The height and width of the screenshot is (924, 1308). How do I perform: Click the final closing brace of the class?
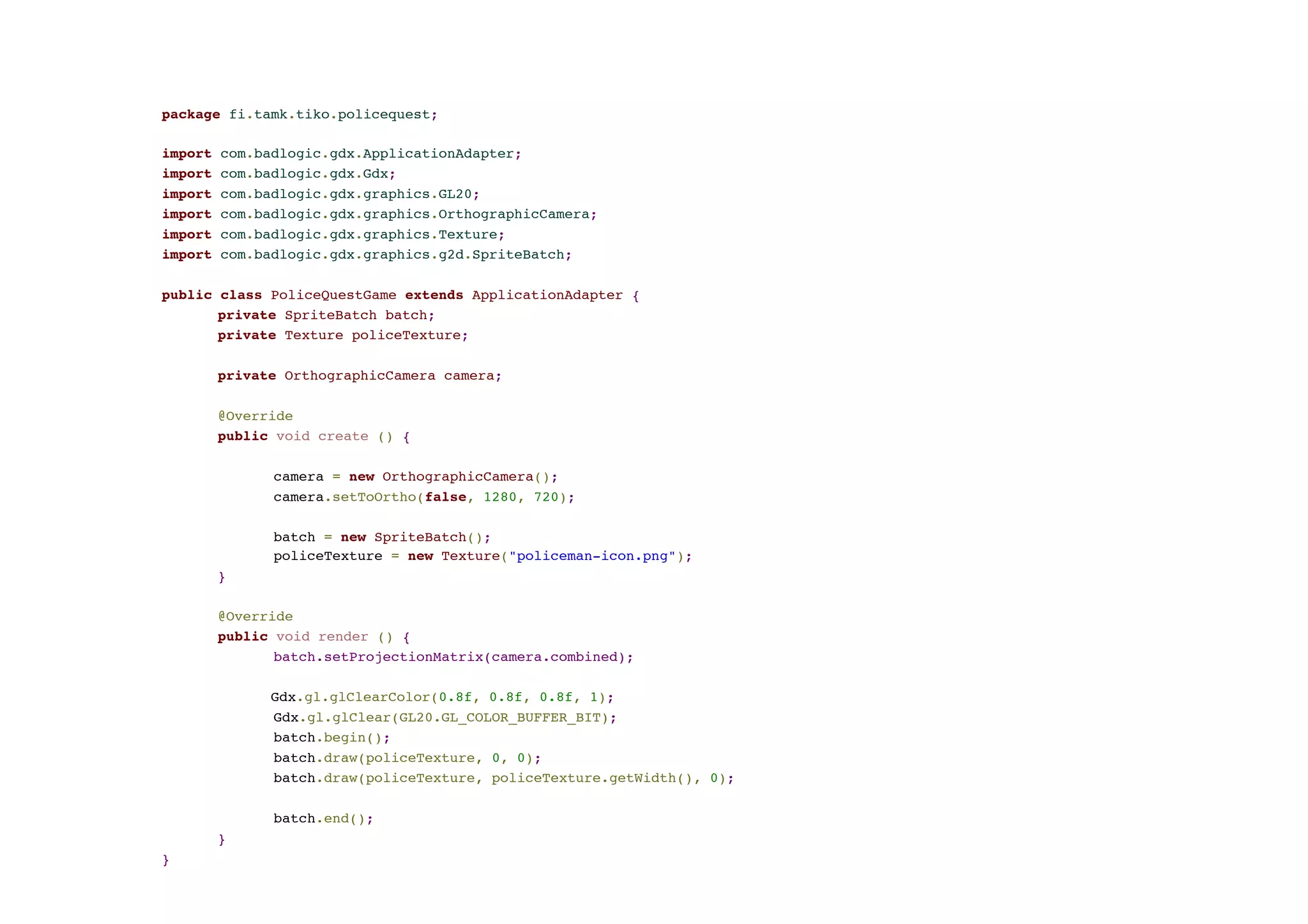point(166,860)
